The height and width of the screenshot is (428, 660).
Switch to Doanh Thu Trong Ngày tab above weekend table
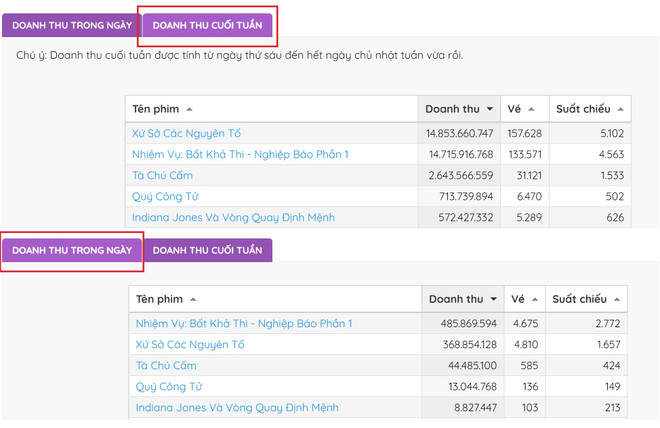(x=71, y=25)
